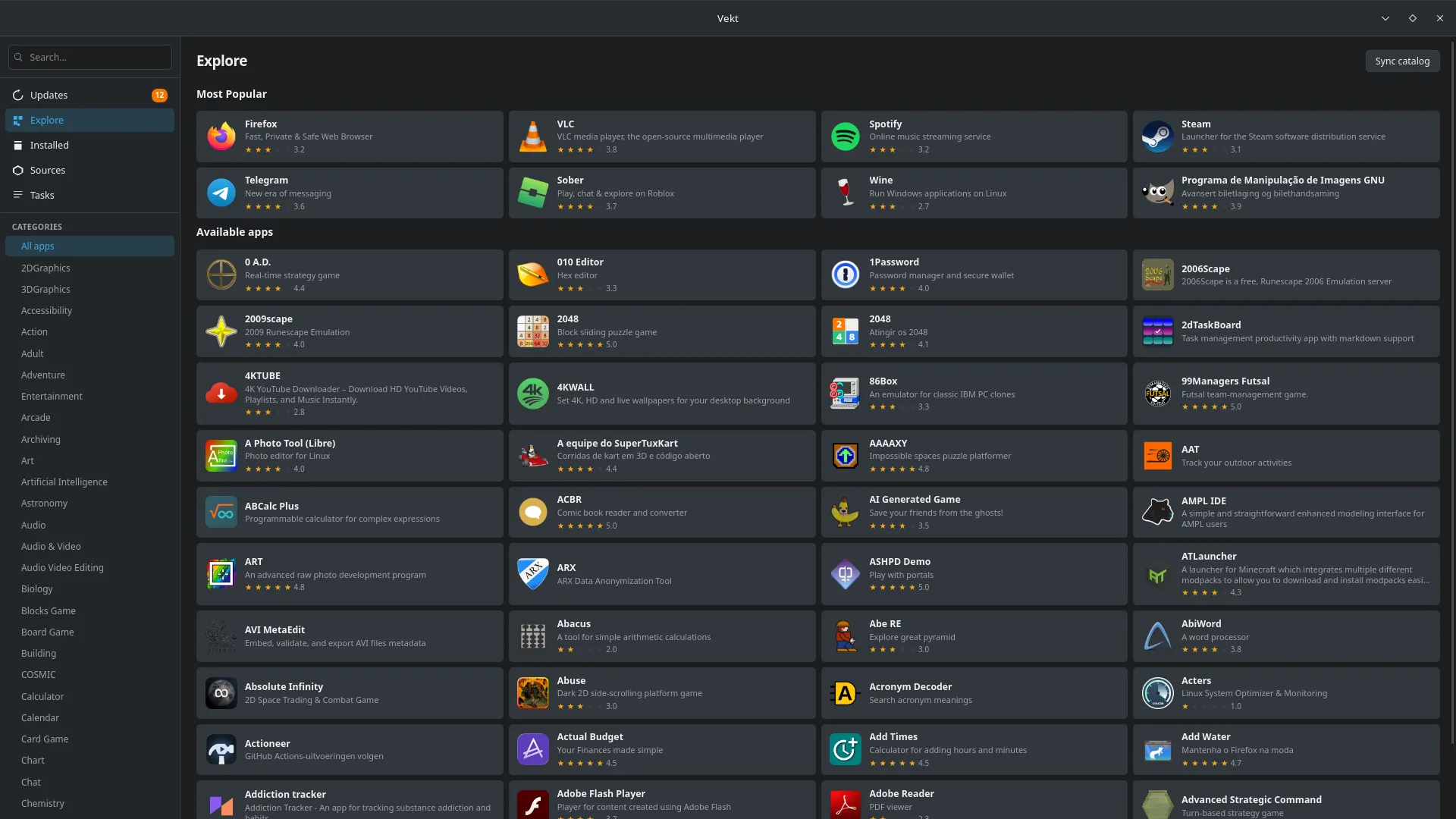Select Explore in the sidebar
1456x819 pixels.
pyautogui.click(x=89, y=120)
